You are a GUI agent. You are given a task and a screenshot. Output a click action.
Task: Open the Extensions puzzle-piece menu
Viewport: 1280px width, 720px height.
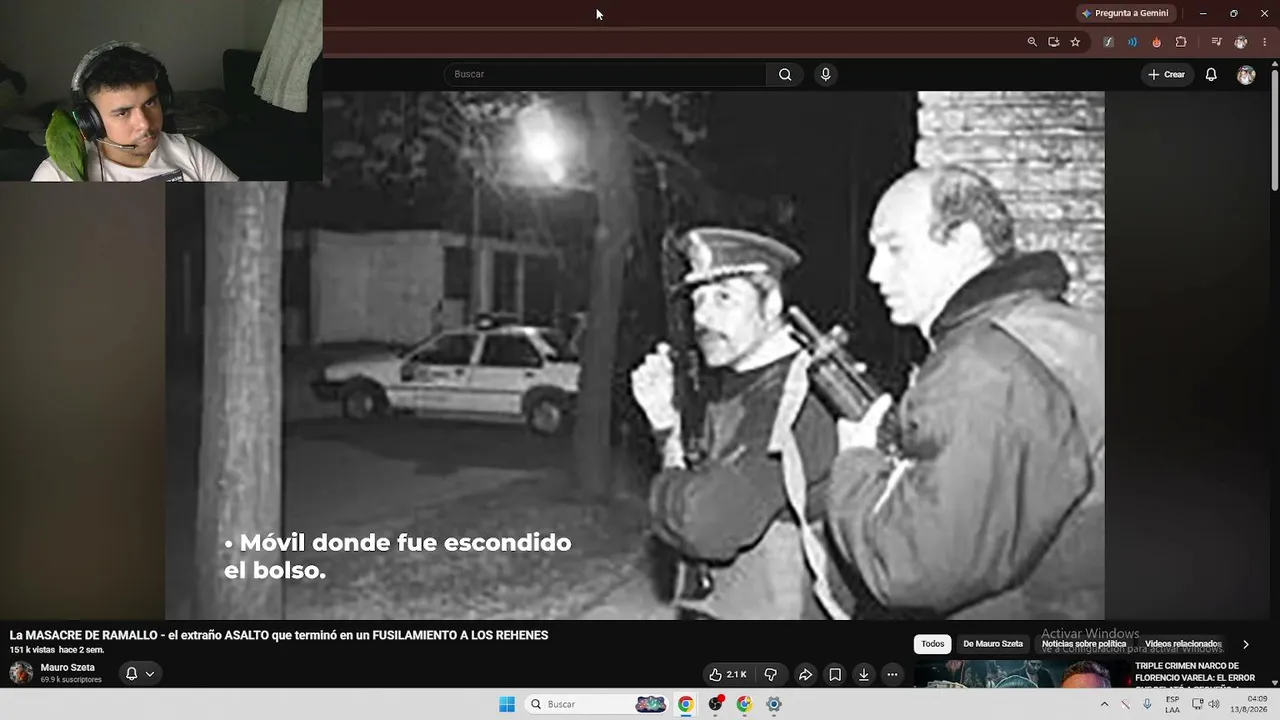pos(1181,42)
